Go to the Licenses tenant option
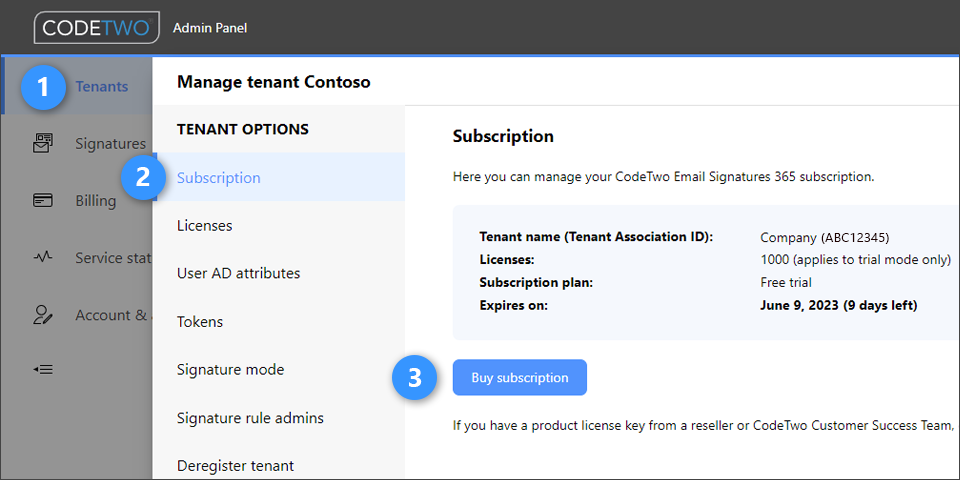The height and width of the screenshot is (480, 960). click(204, 226)
